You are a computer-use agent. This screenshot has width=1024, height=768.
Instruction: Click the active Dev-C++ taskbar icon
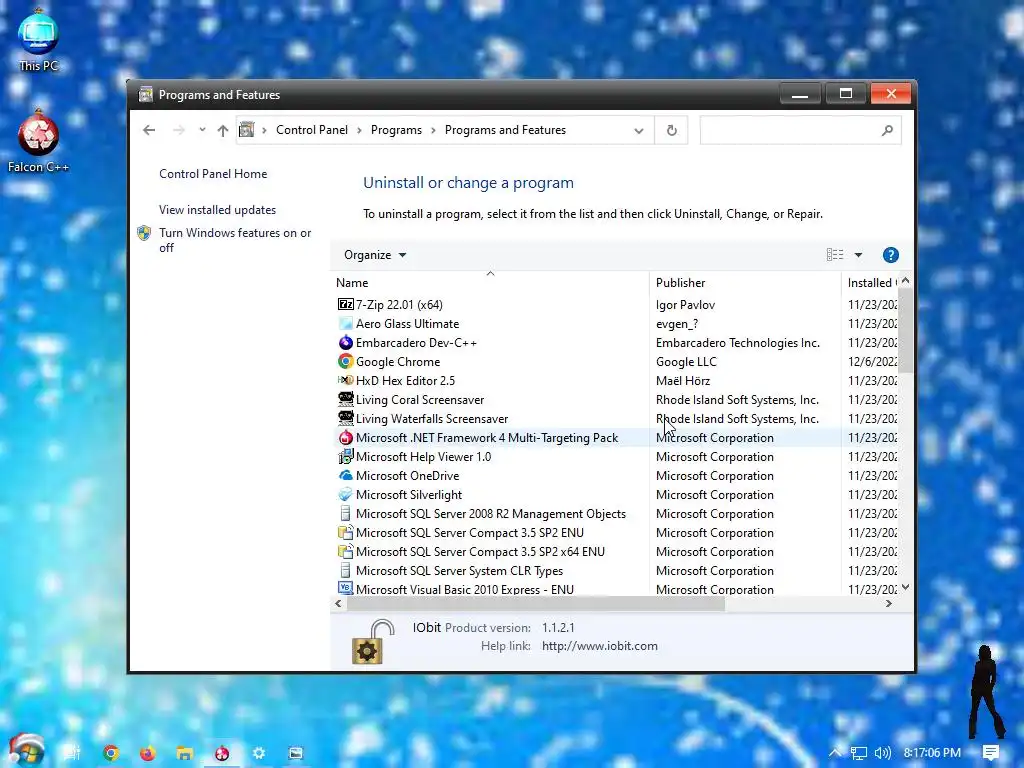[x=222, y=753]
